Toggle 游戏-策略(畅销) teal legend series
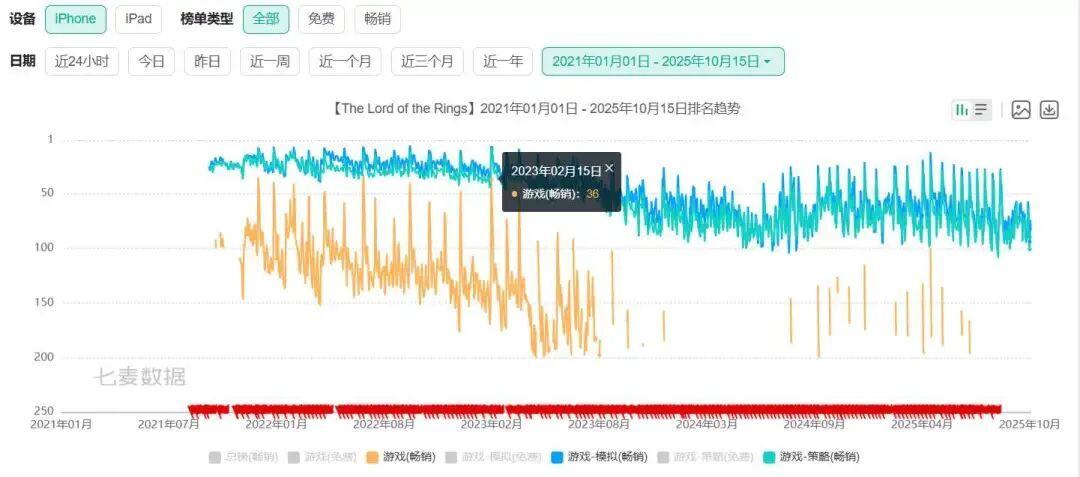 pyautogui.click(x=810, y=457)
